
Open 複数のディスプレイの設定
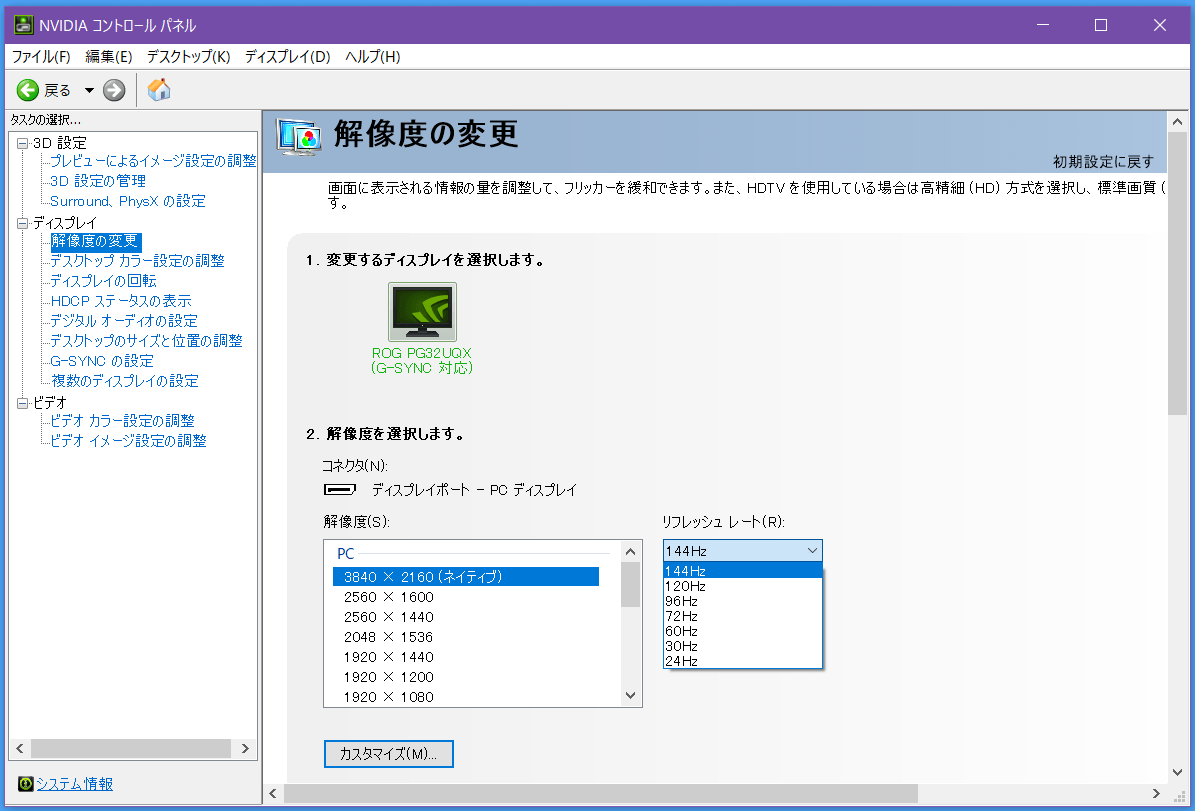(124, 380)
